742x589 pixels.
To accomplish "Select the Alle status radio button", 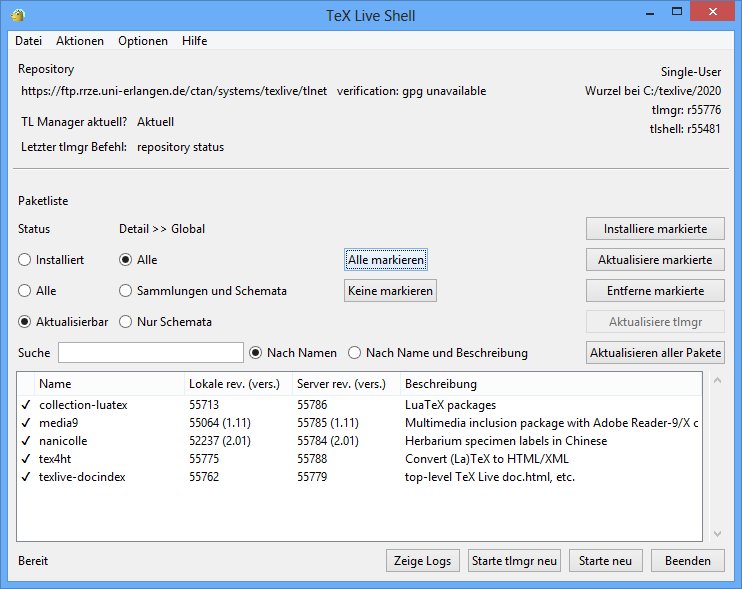I will pos(24,290).
